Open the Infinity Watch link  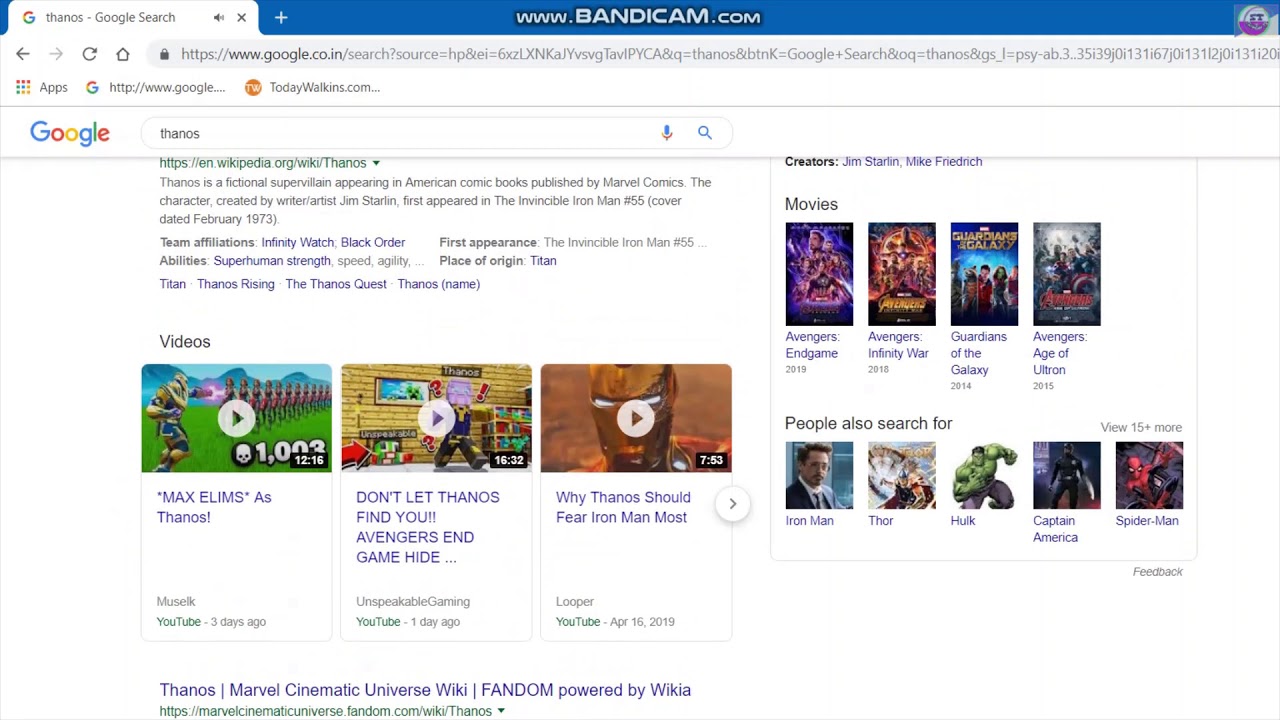[x=297, y=242]
